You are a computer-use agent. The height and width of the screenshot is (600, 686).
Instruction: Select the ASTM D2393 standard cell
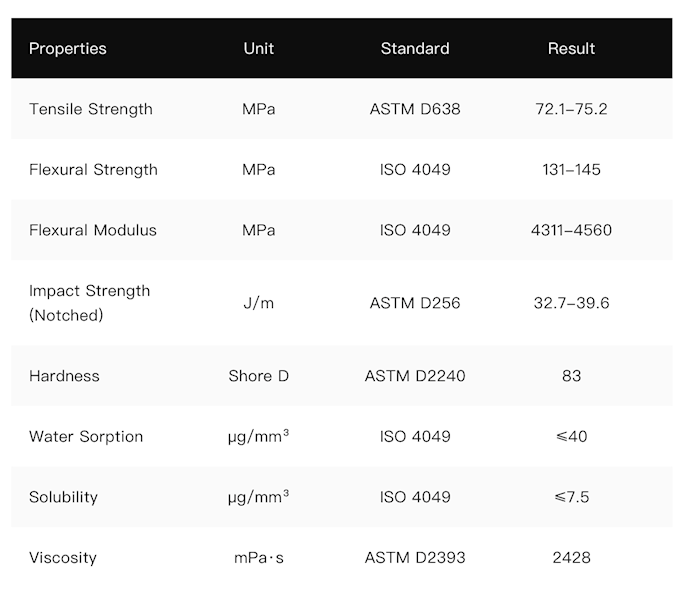pyautogui.click(x=415, y=558)
